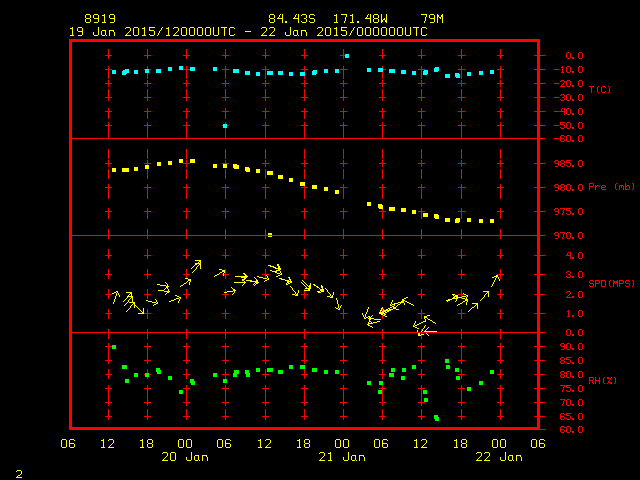Click the 975.0 pressure tick label
The height and width of the screenshot is (480, 640).
pos(569,212)
